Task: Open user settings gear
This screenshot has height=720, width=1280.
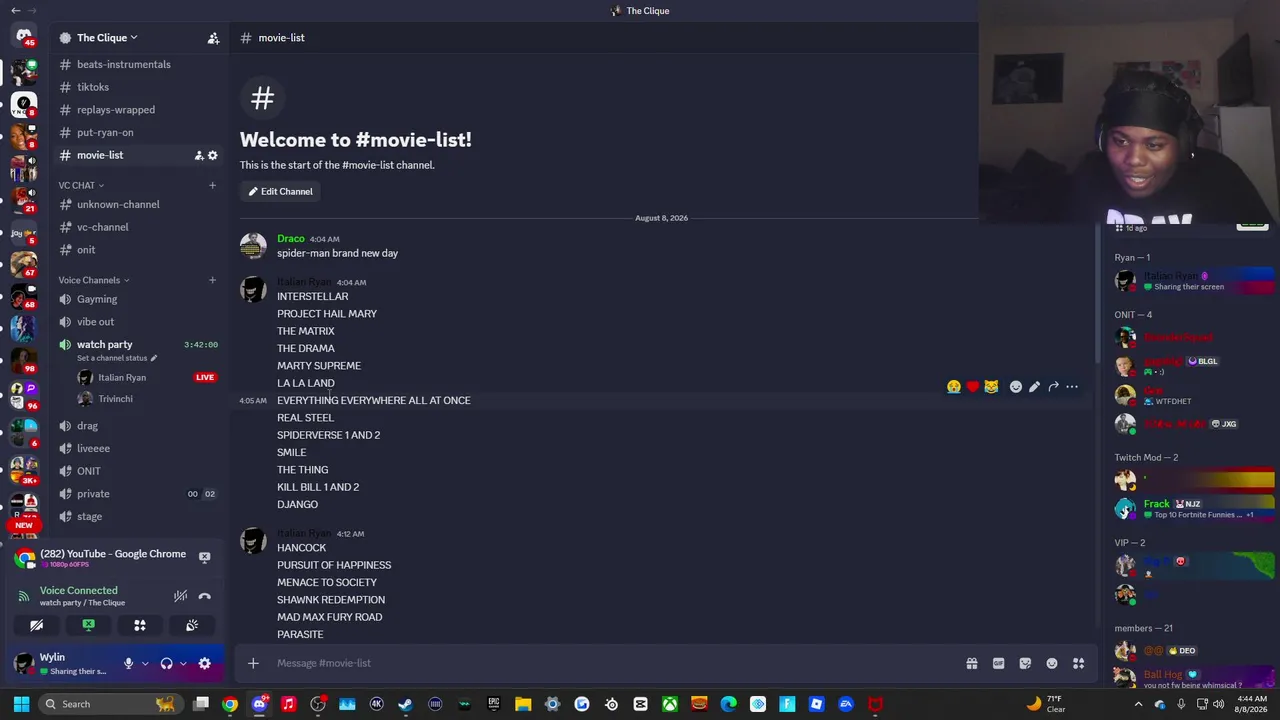Action: (x=204, y=663)
